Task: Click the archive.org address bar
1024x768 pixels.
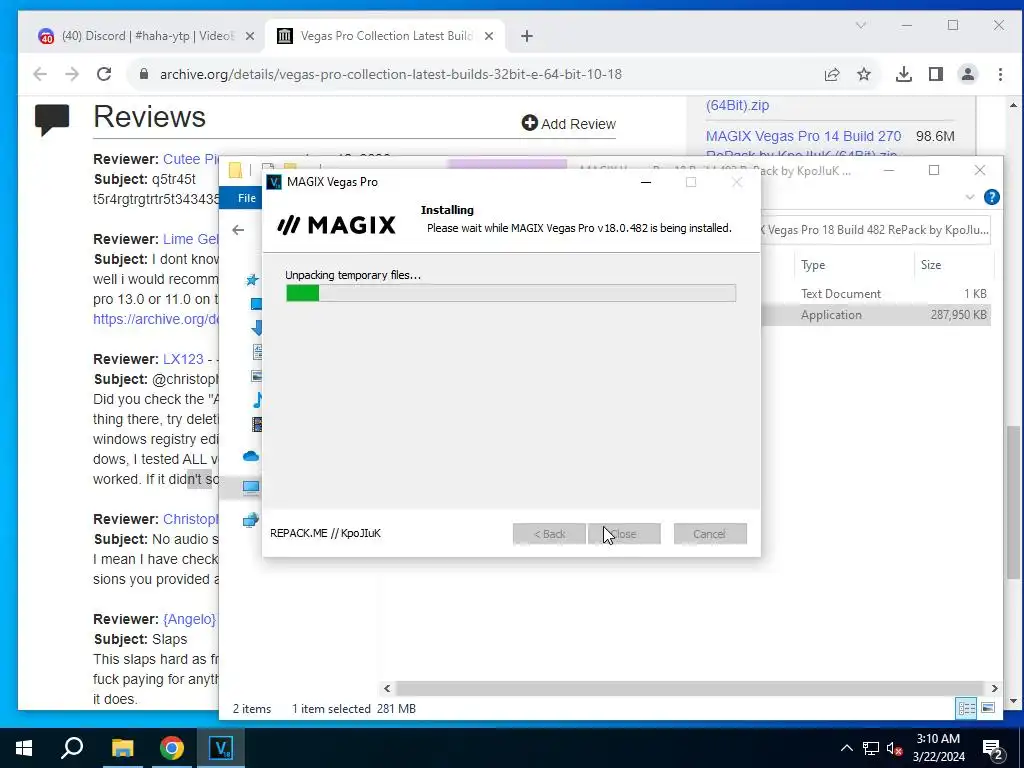Action: pos(391,74)
